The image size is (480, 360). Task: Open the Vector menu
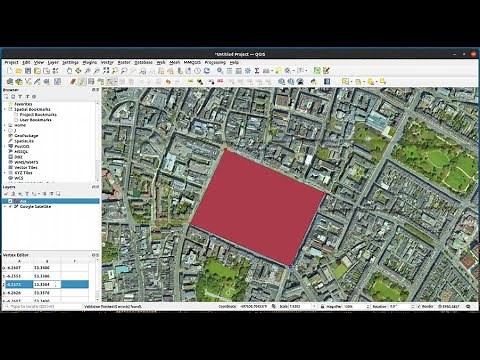(107, 62)
